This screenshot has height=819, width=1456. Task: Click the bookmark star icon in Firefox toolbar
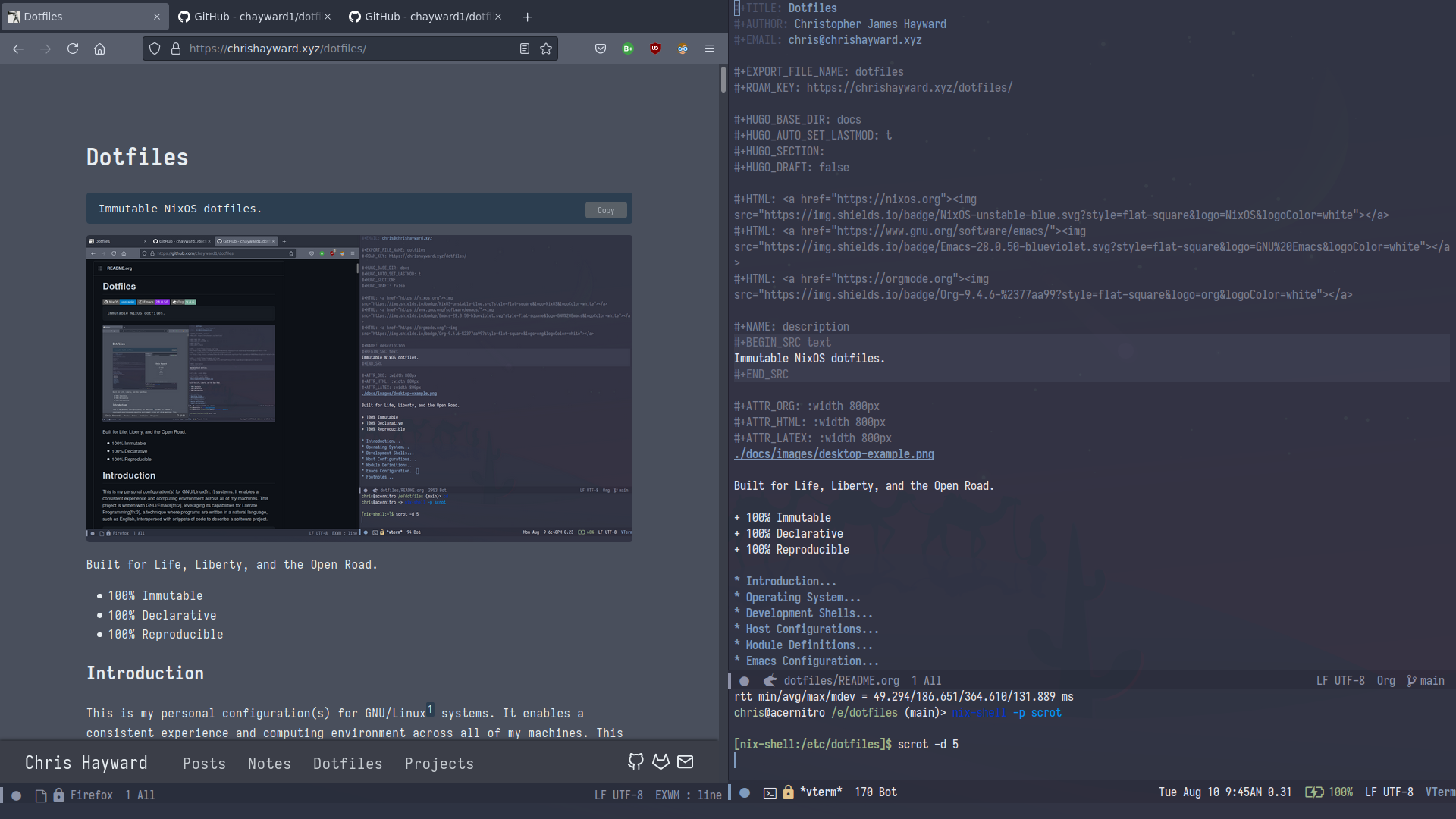click(x=546, y=48)
